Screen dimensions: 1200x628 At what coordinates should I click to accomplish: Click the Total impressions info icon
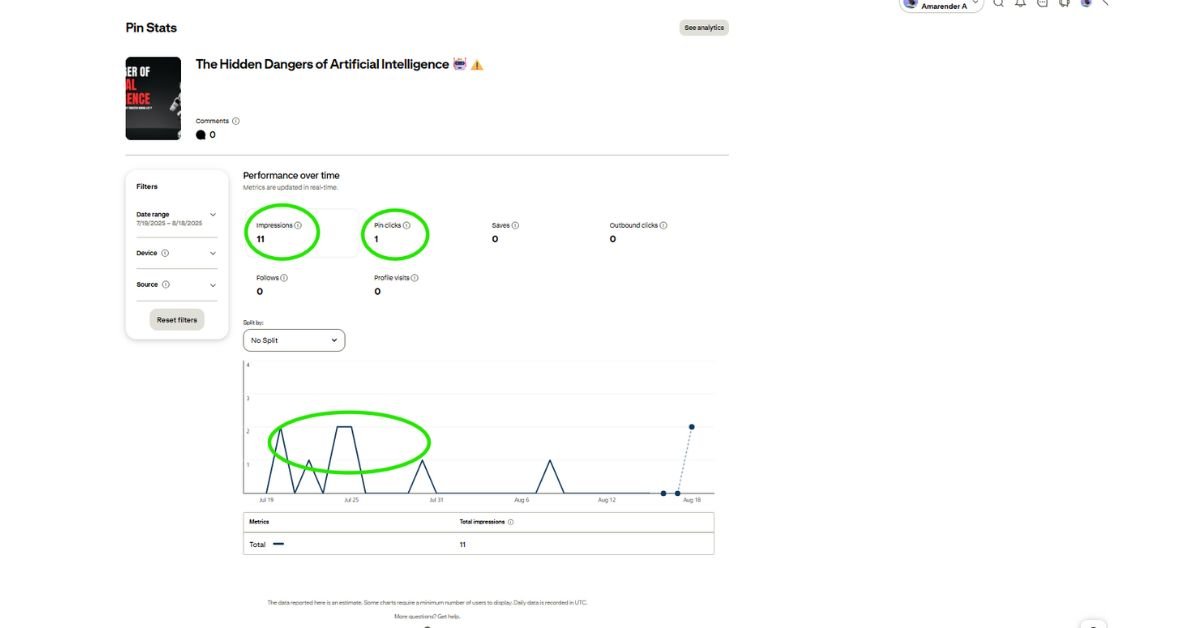(x=510, y=522)
